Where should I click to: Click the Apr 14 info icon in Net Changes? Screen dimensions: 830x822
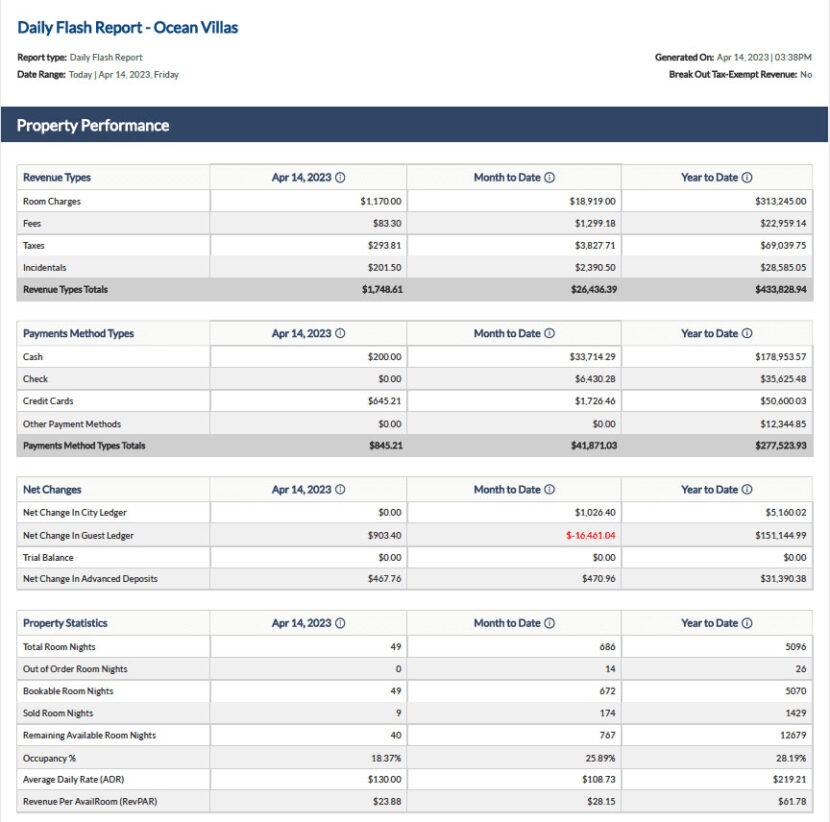[x=341, y=489]
